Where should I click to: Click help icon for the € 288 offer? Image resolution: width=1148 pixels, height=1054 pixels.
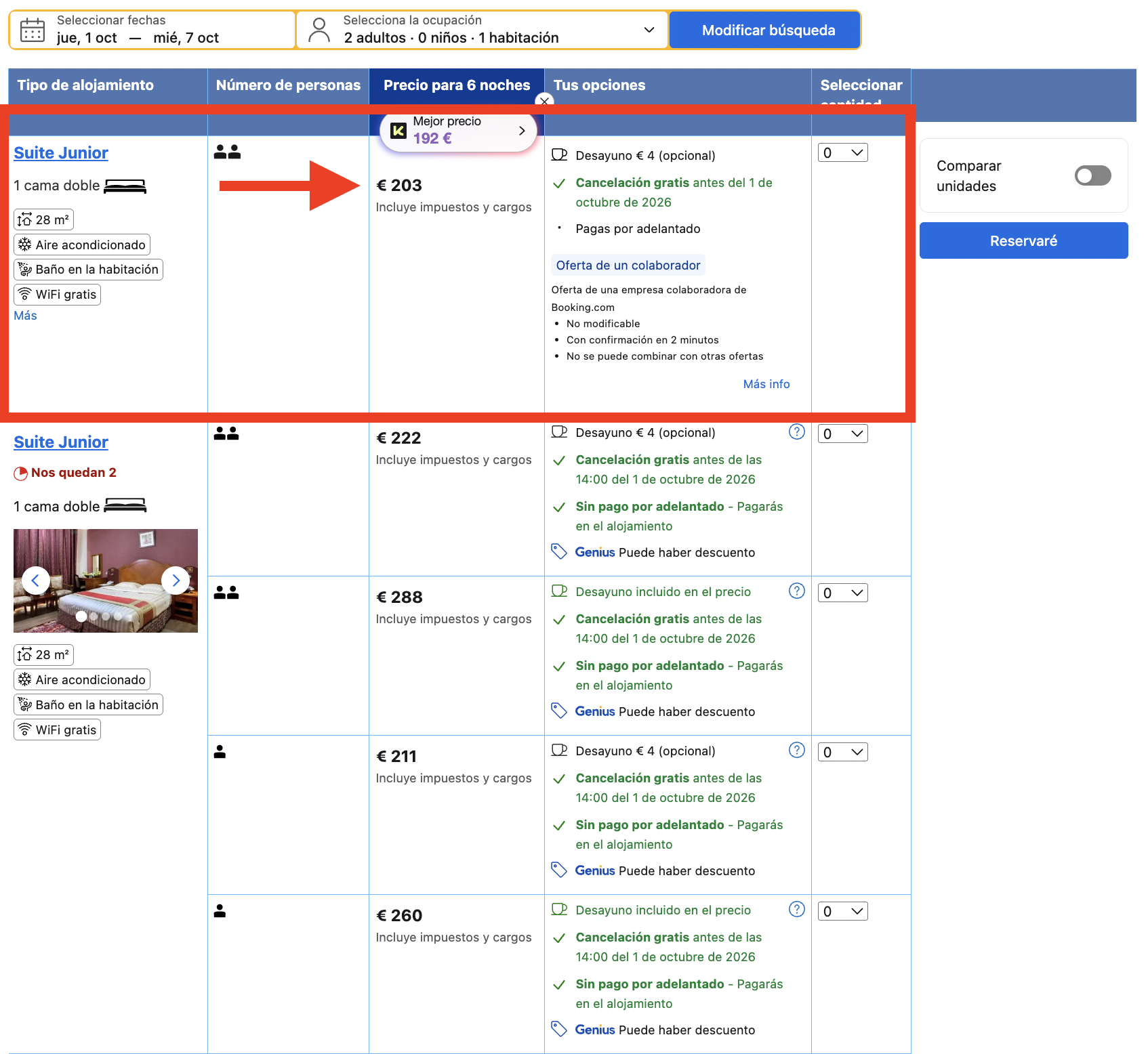point(797,591)
